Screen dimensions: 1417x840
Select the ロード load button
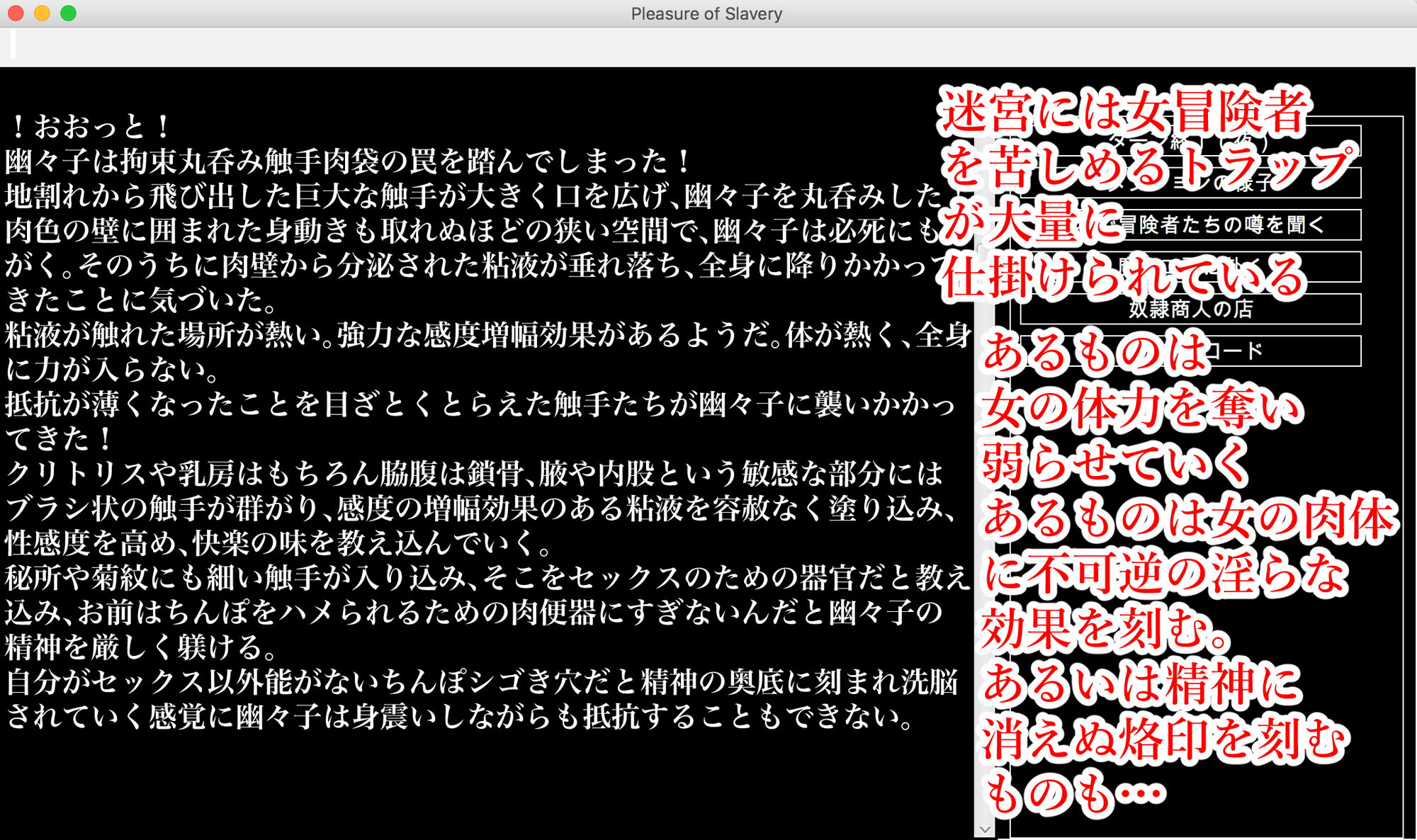1190,351
